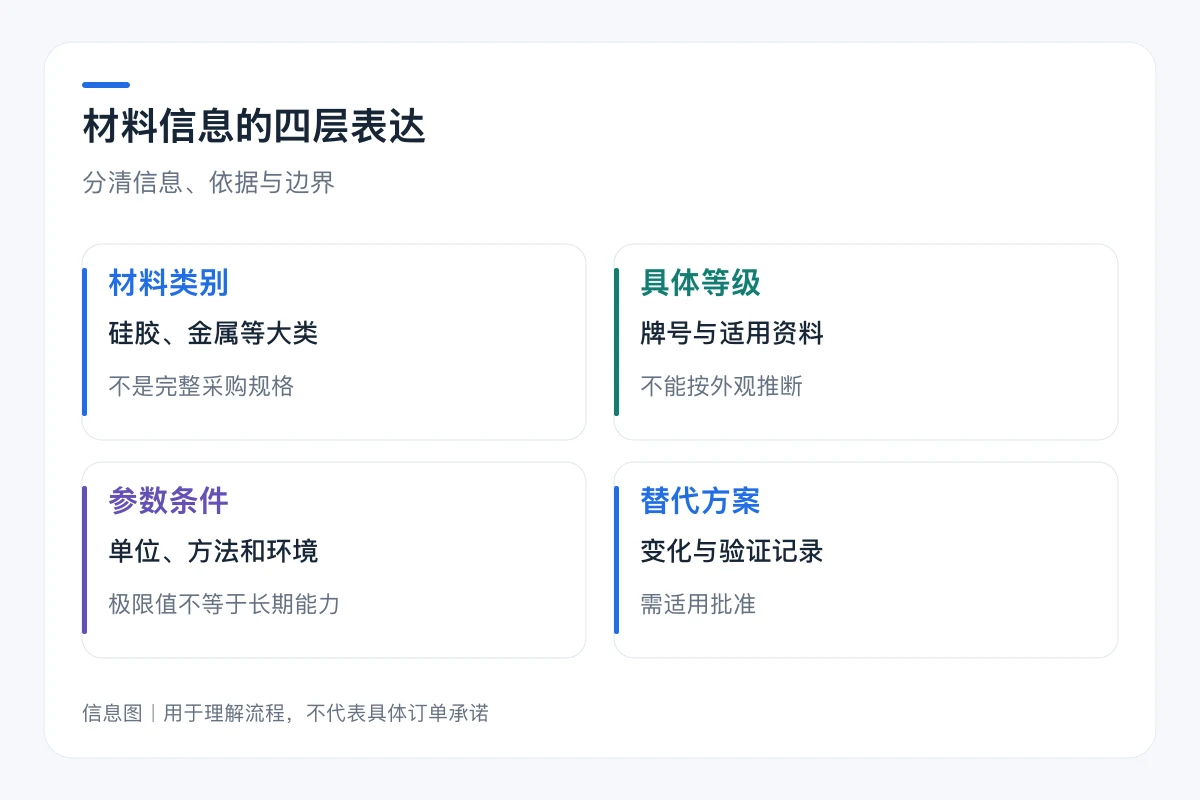Click the footer disclaimer starting with 信息图

pos(285,713)
